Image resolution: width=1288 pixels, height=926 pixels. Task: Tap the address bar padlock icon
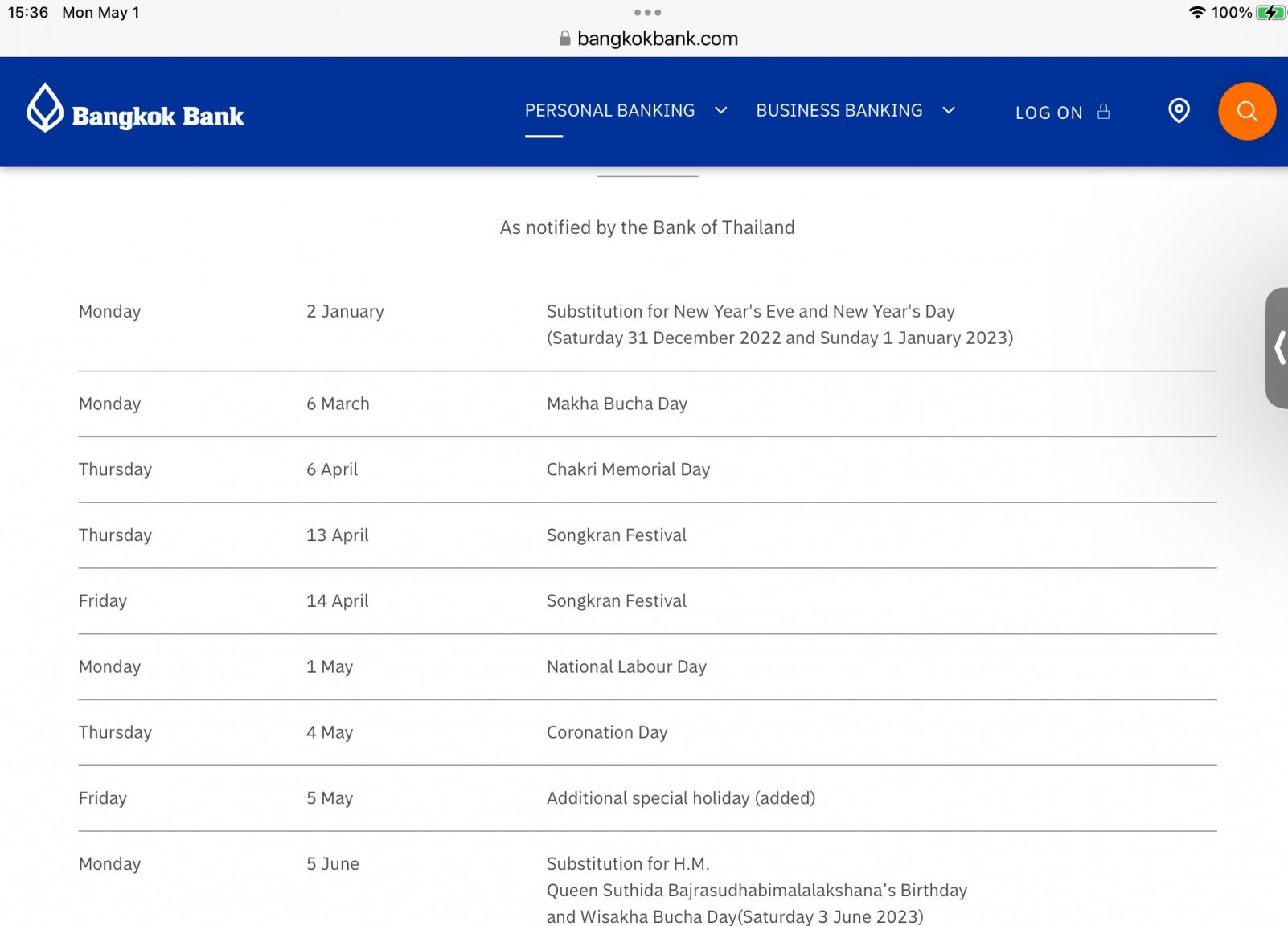(x=564, y=38)
